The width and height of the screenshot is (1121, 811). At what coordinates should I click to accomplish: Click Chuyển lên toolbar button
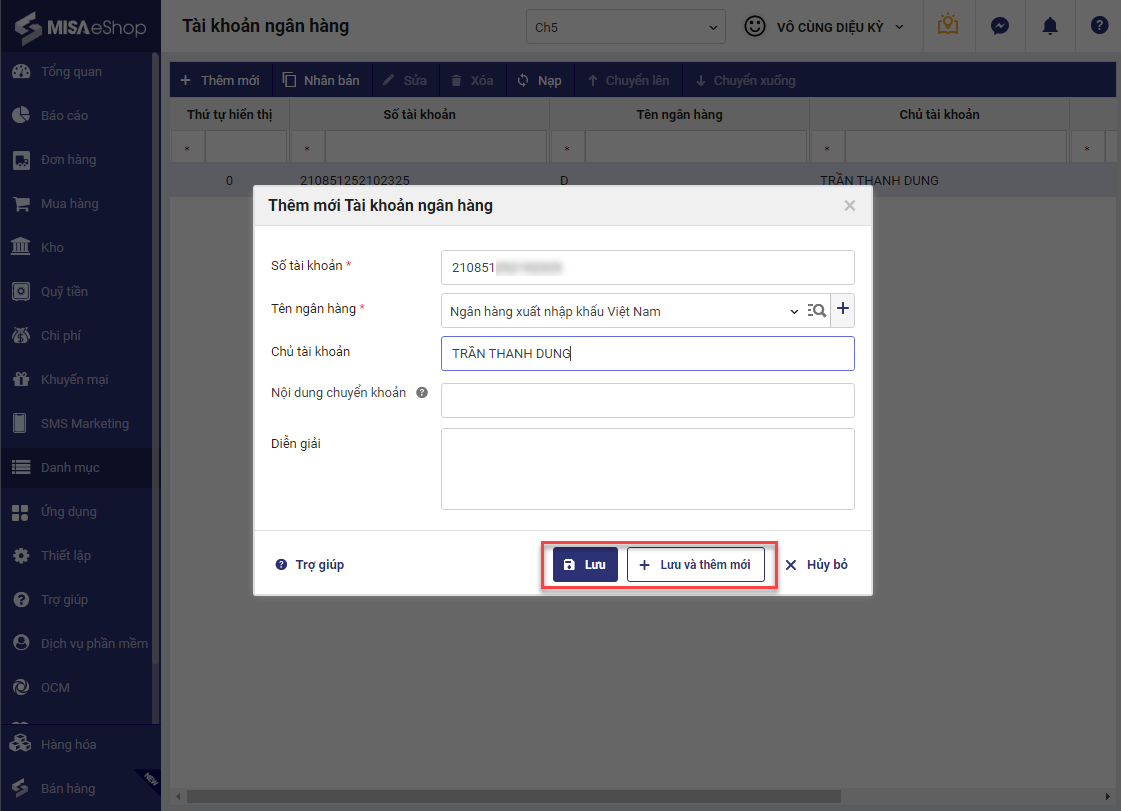[628, 80]
